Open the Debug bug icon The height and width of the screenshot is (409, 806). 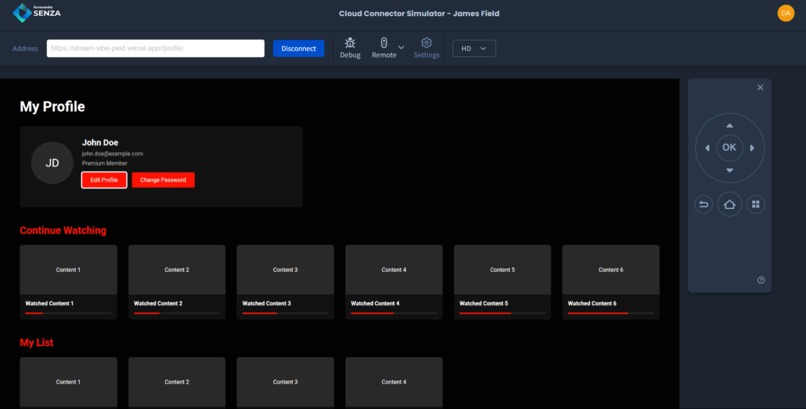(350, 43)
